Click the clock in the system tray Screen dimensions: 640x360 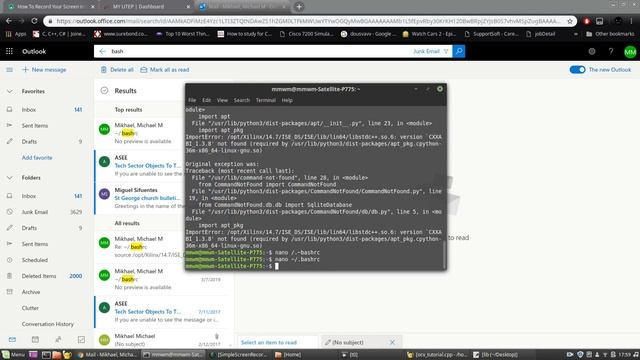[x=624, y=355]
